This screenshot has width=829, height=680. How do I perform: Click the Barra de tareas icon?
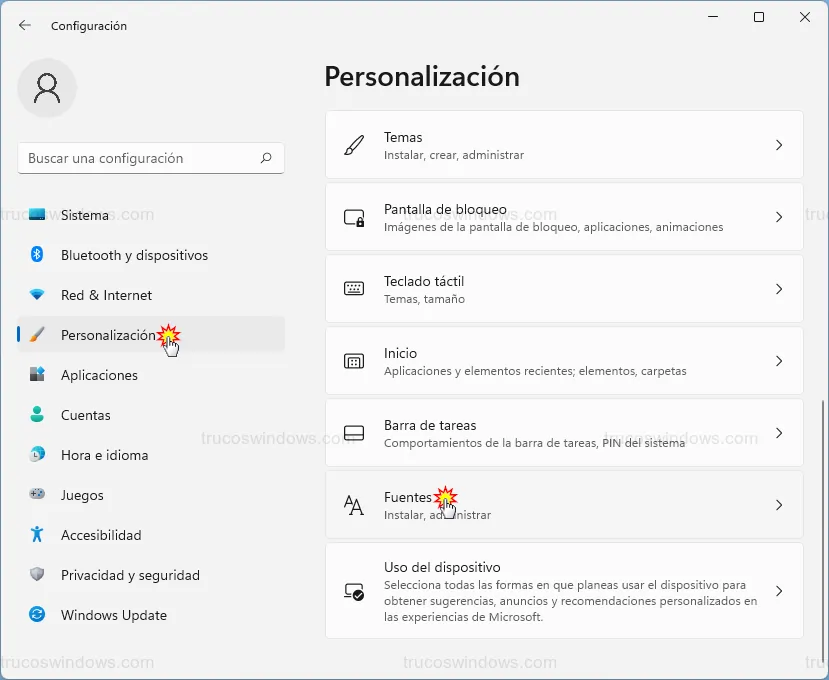point(354,433)
